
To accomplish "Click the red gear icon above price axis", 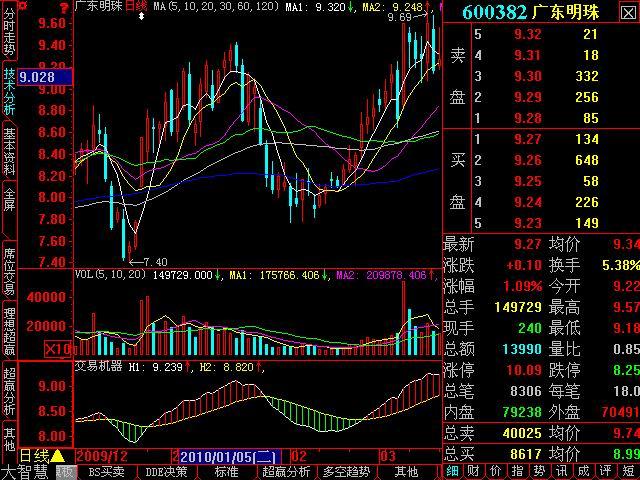I will point(23,6).
